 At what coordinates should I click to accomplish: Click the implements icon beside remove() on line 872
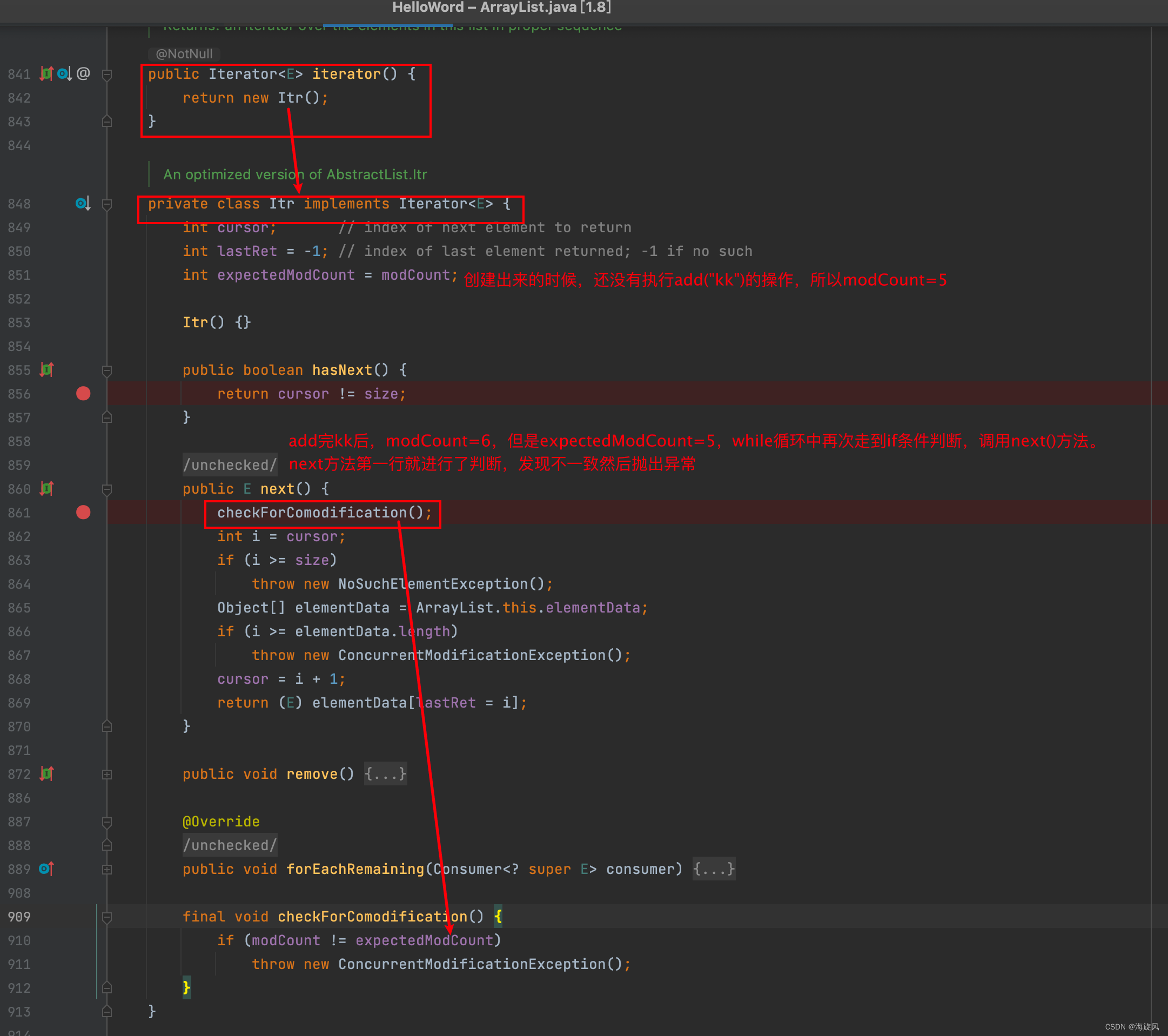point(46,773)
